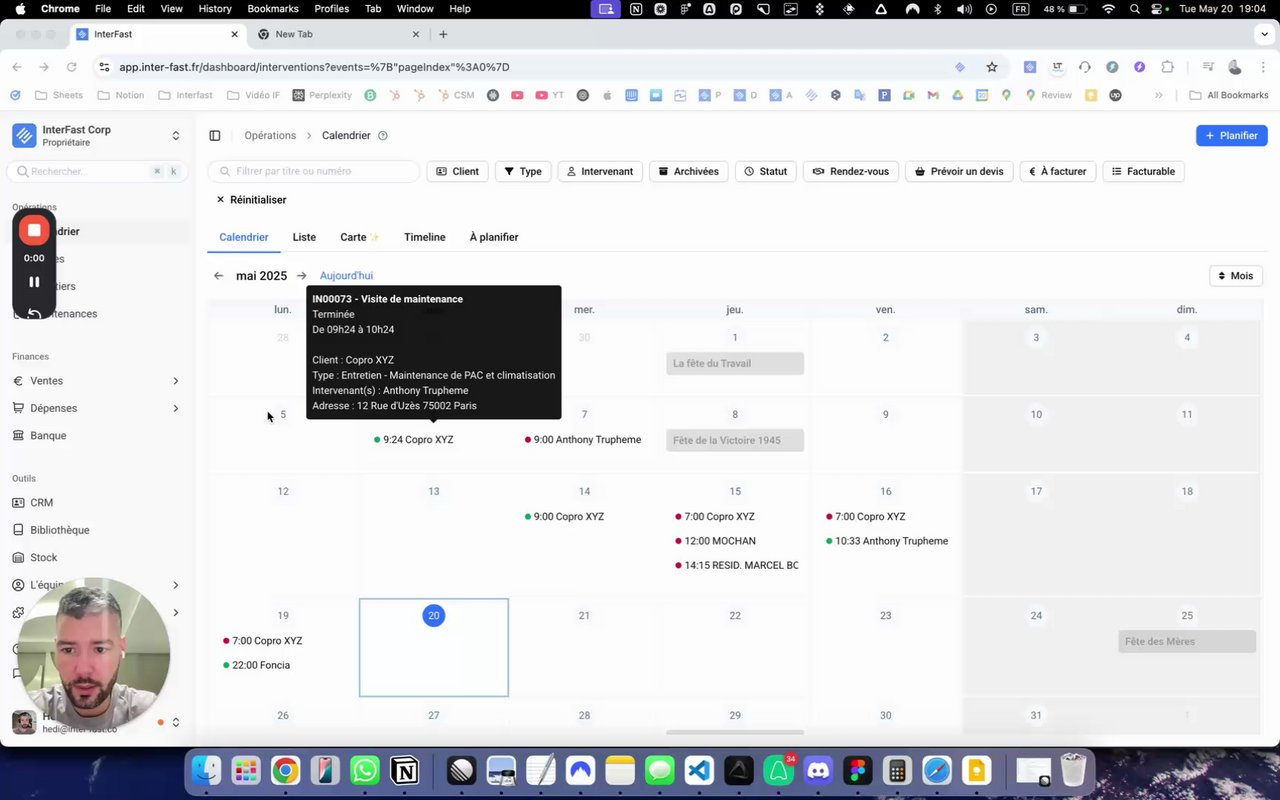The image size is (1280, 800).
Task: Switch to the Liste tab
Action: pyautogui.click(x=304, y=237)
